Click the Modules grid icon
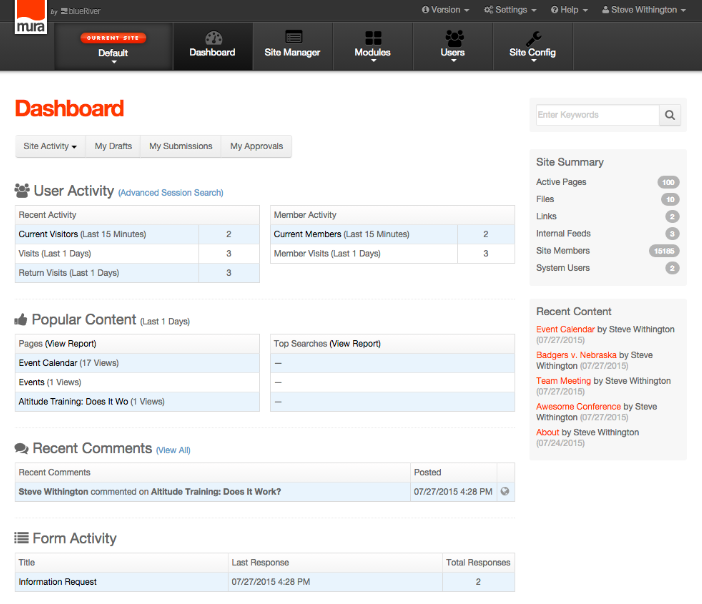This screenshot has height=604, width=702. coord(373,38)
